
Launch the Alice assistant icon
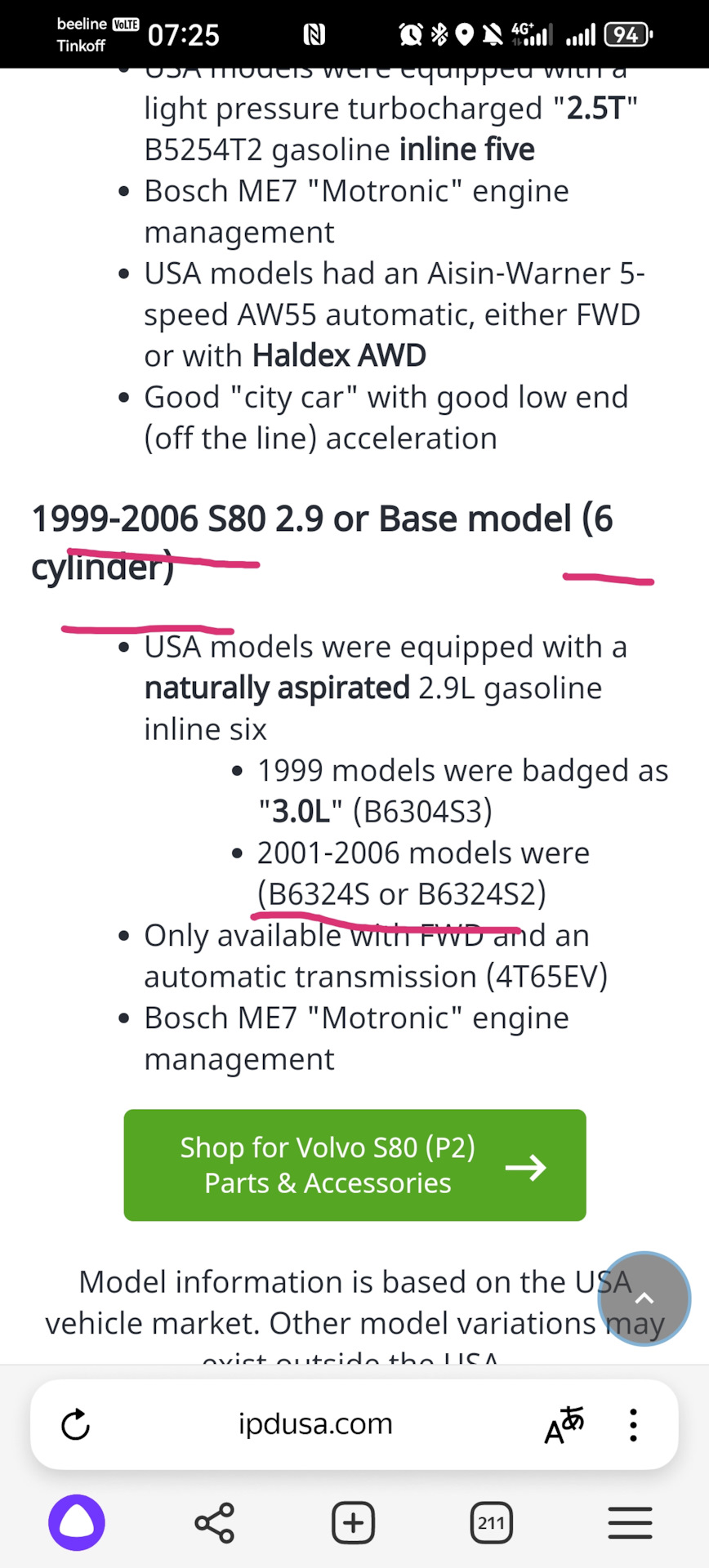point(77,1523)
